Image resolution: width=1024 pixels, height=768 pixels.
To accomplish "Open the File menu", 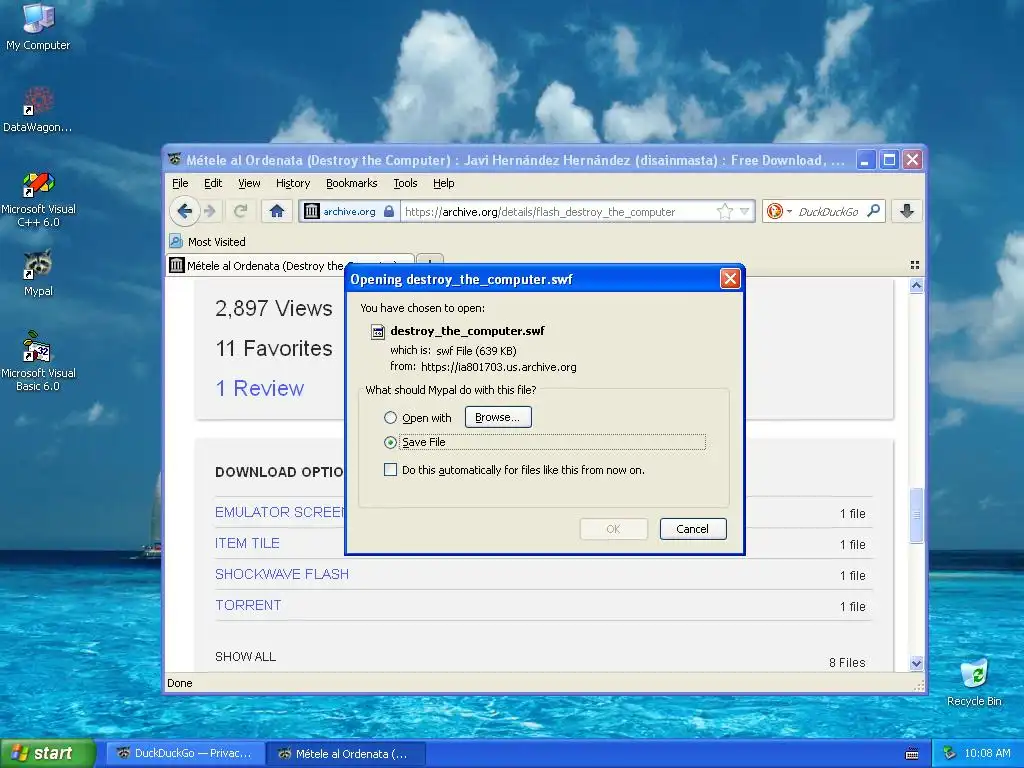I will click(180, 183).
